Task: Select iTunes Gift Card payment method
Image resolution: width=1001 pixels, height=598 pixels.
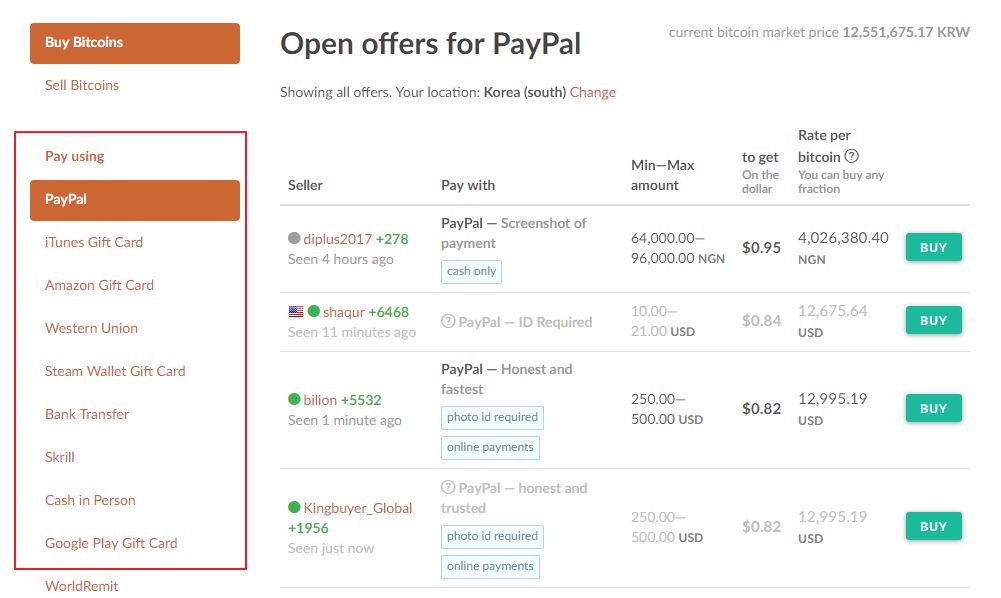Action: pos(94,242)
